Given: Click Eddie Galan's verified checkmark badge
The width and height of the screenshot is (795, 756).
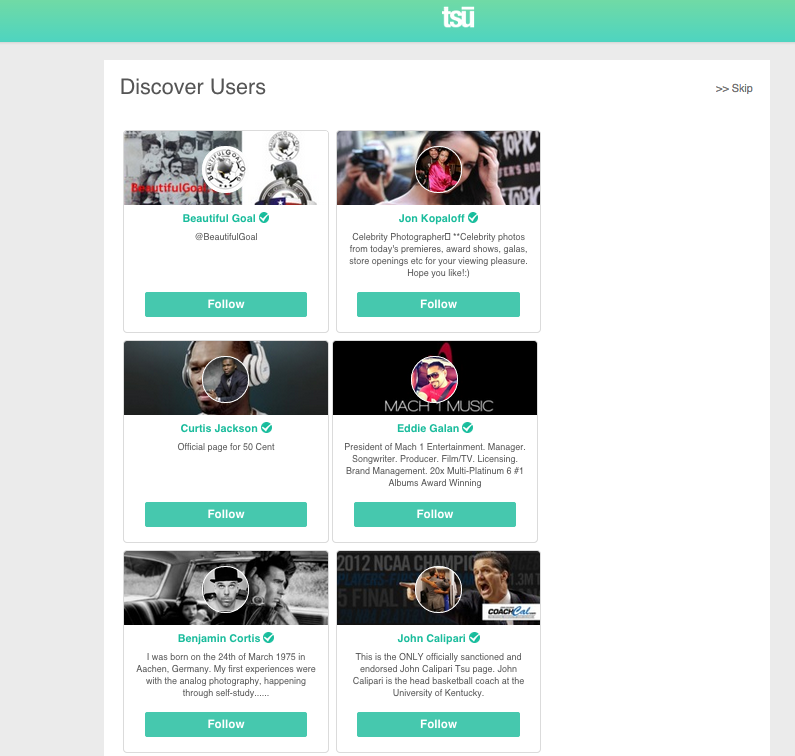Looking at the screenshot, I should pos(467,427).
